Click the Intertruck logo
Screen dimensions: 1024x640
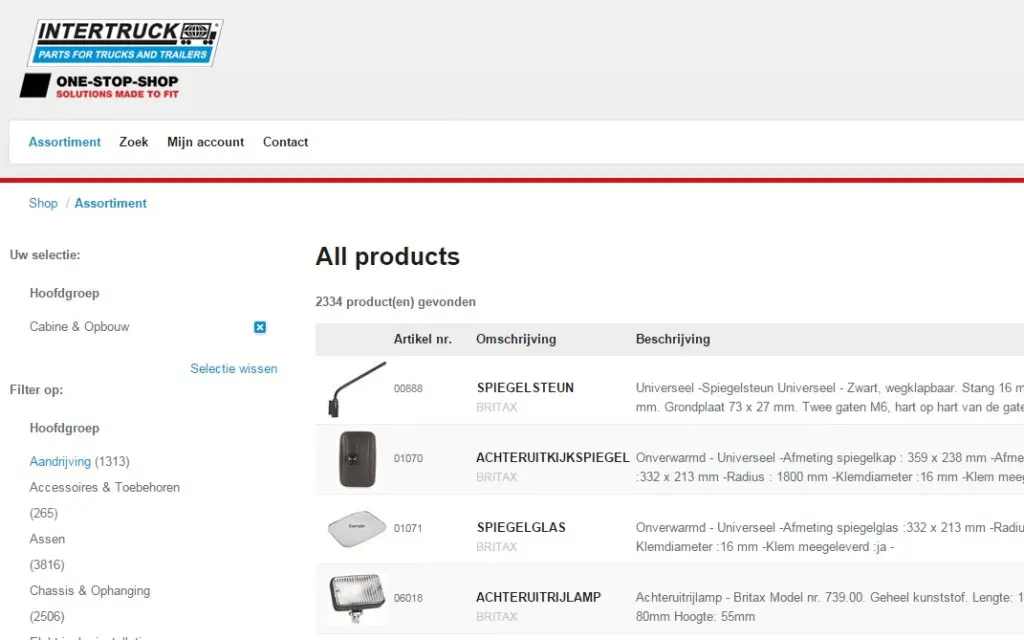pos(122,42)
